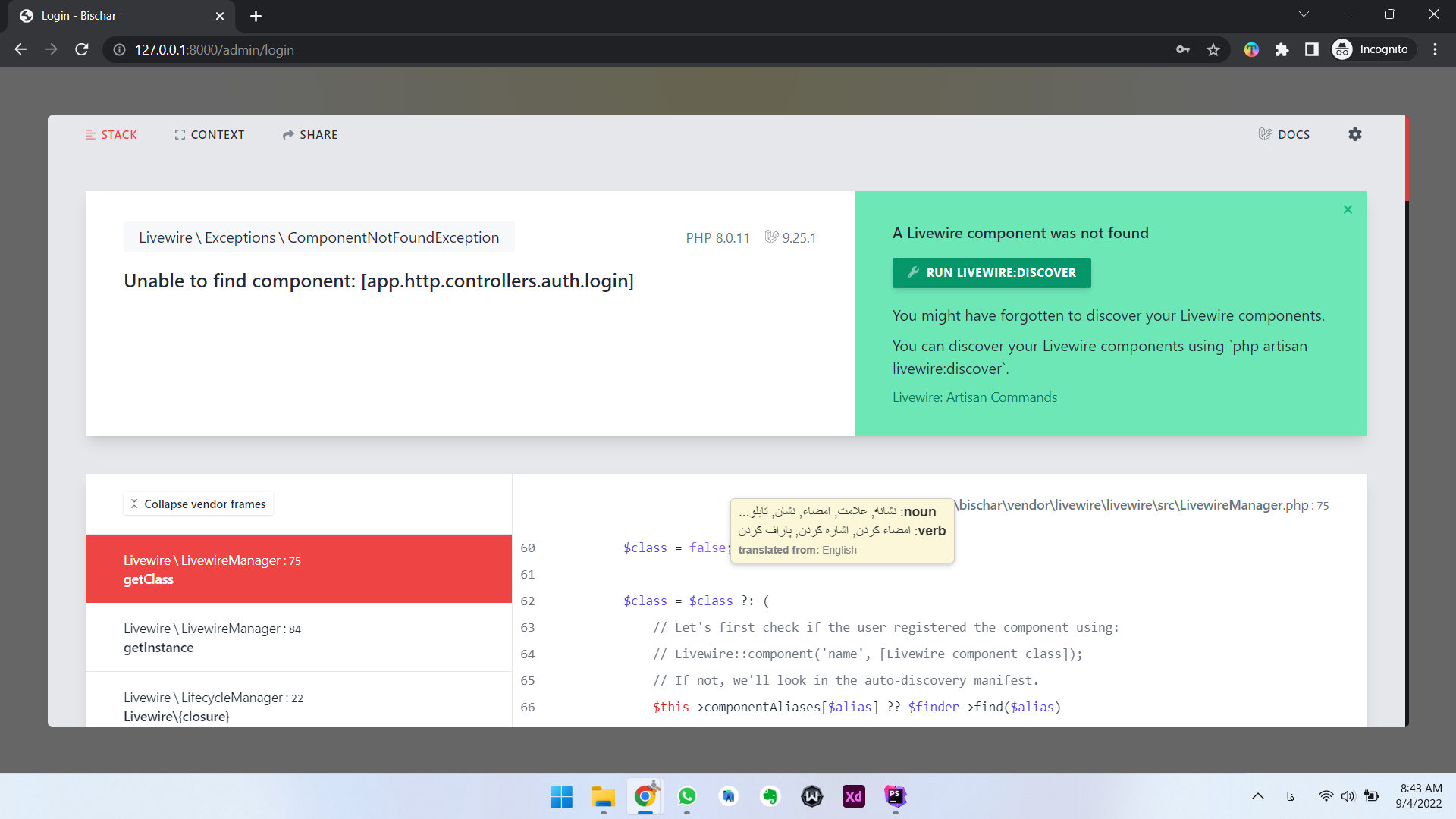This screenshot has width=1456, height=819.
Task: Reload the login page
Action: [x=82, y=49]
